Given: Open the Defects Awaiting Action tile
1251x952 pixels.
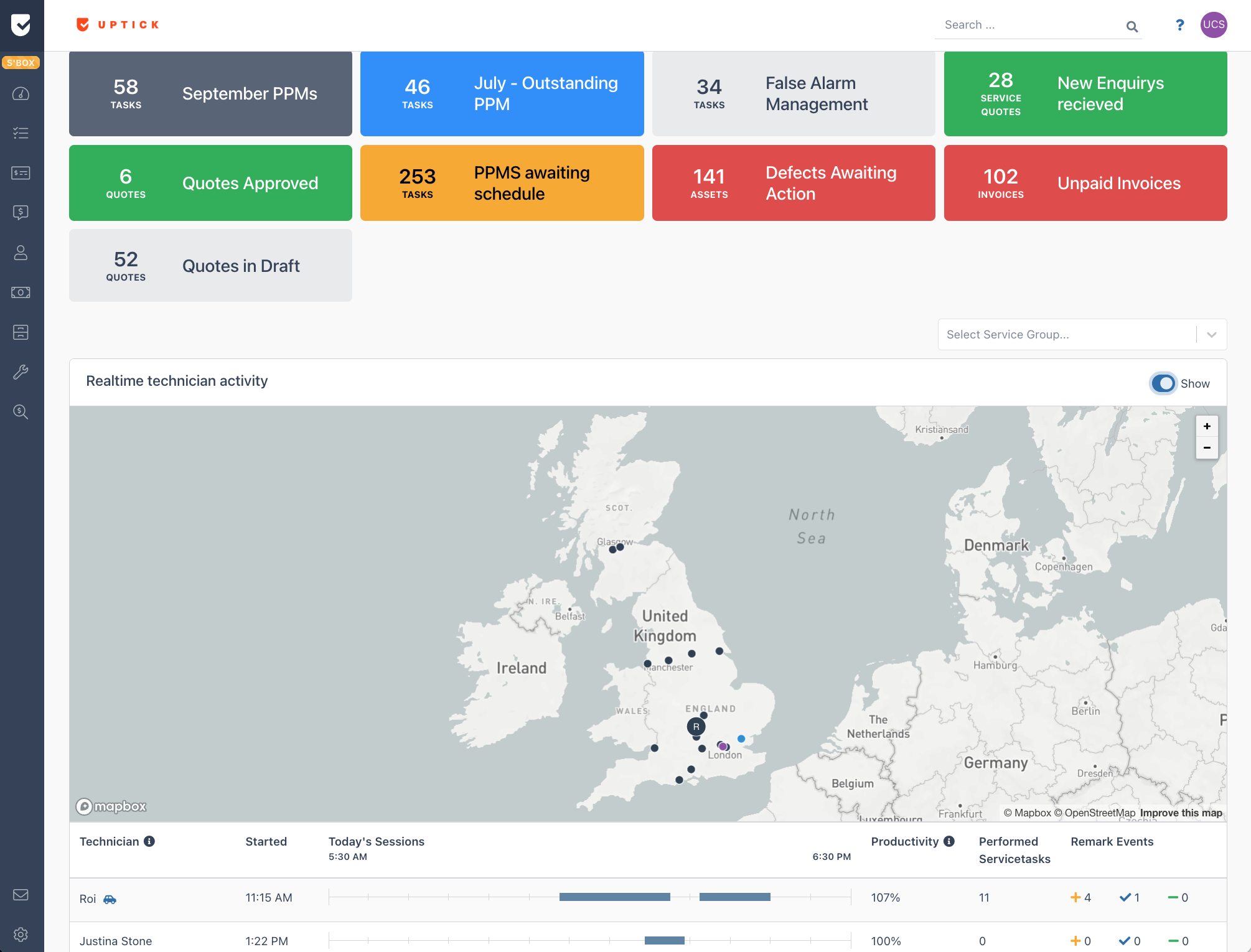Looking at the screenshot, I should [794, 183].
